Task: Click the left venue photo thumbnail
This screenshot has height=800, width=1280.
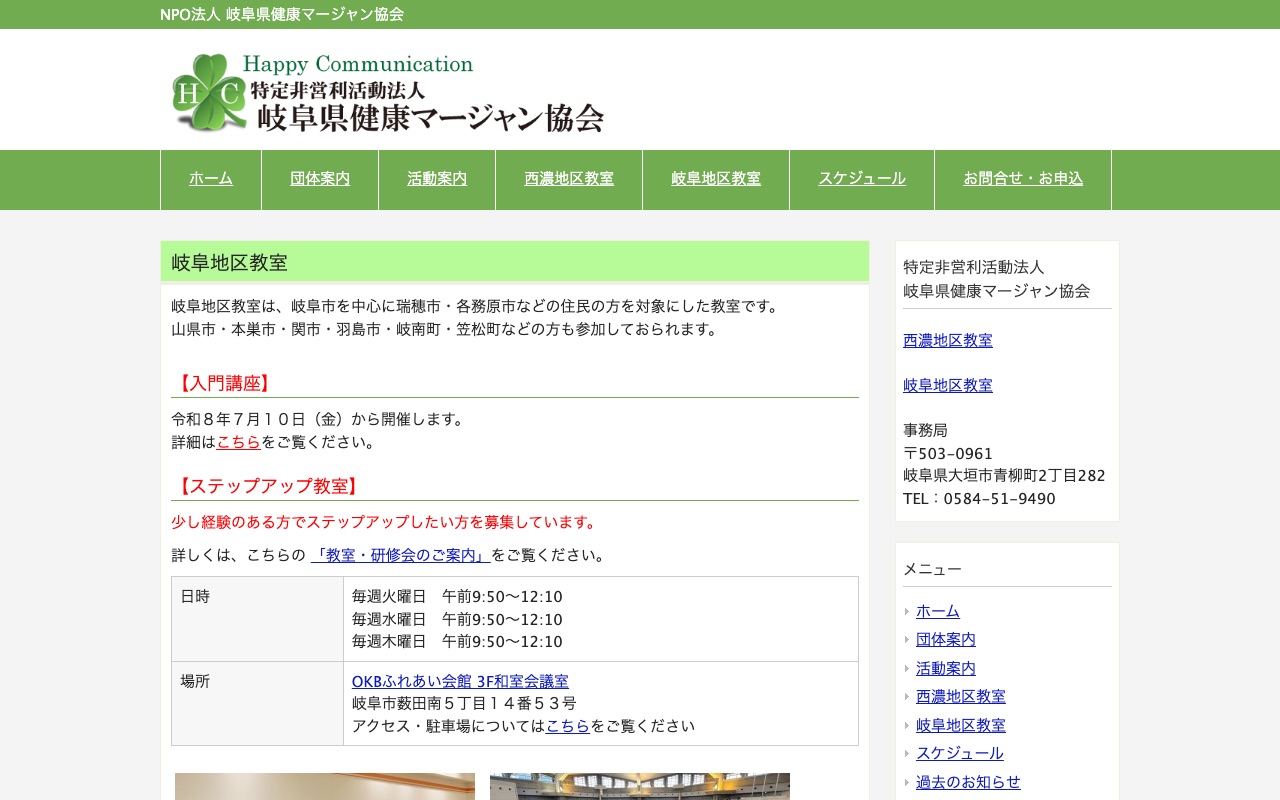Action: click(x=324, y=790)
